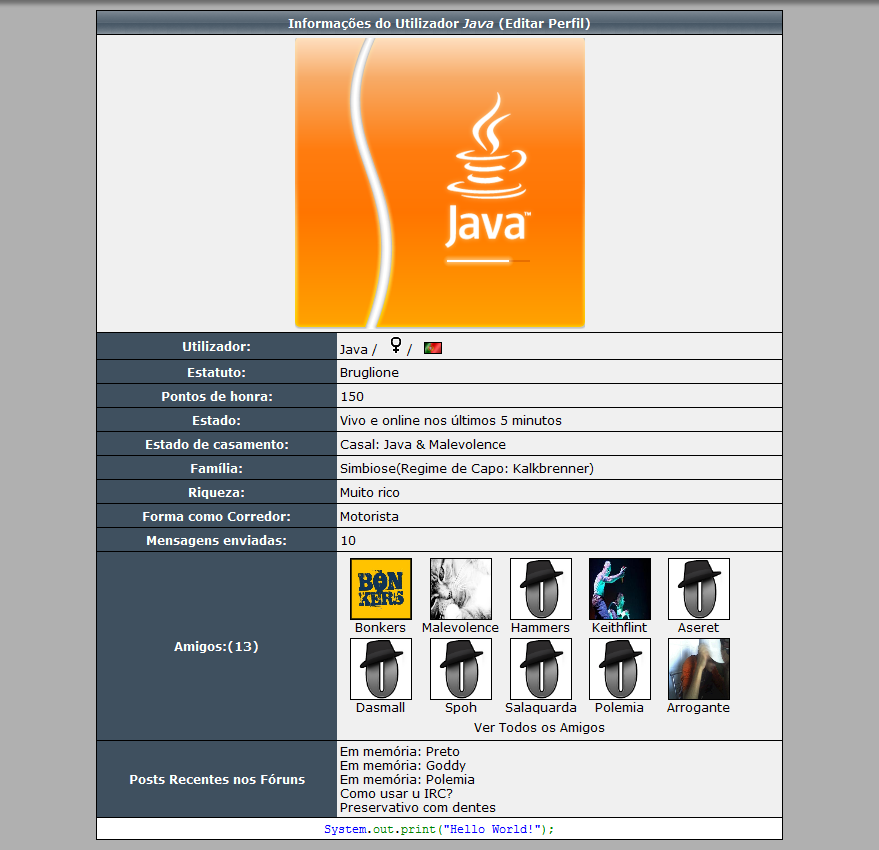Open the Spoh name link

[461, 708]
